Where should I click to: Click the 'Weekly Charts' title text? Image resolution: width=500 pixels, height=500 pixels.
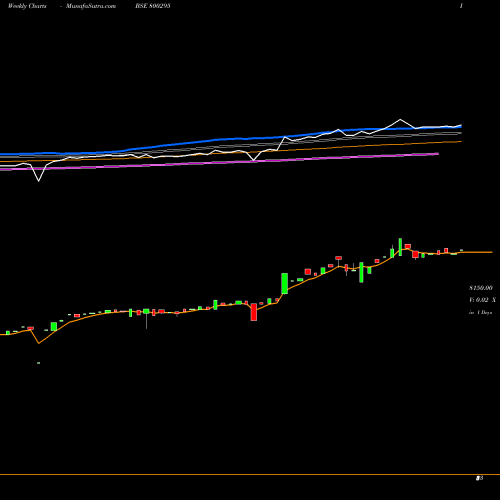pos(27,6)
